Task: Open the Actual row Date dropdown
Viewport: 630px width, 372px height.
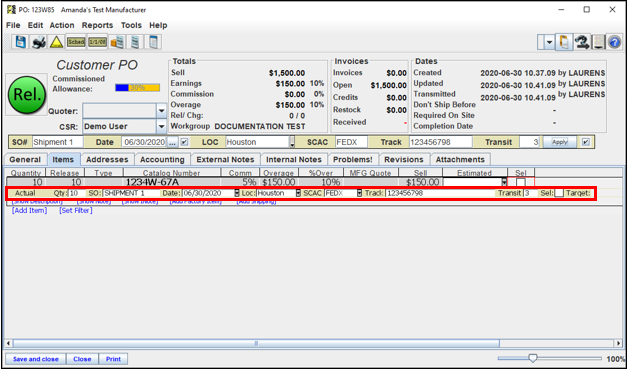Action: [x=237, y=193]
